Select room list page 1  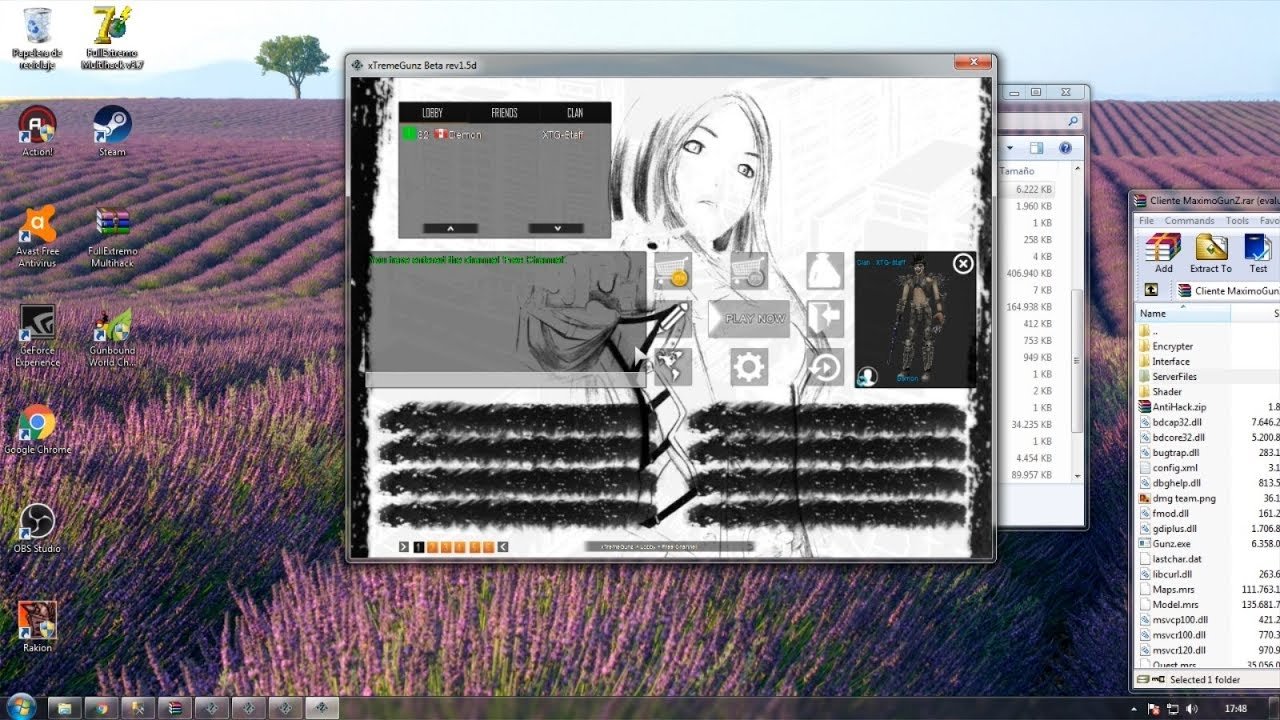point(419,547)
